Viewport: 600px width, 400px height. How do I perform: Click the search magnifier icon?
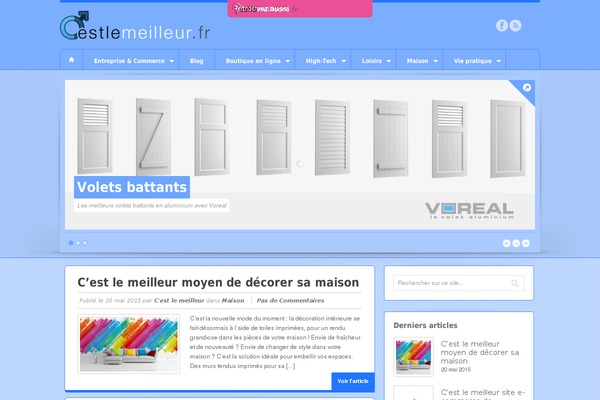point(515,283)
